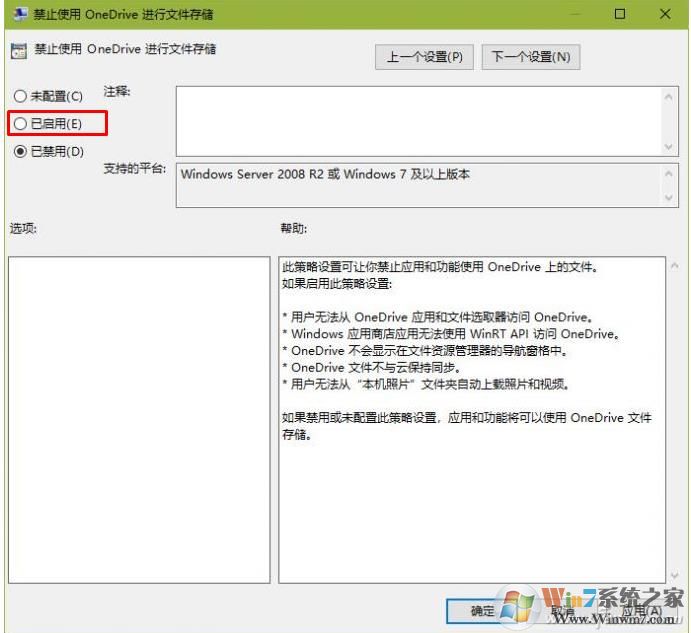Click the supported platform text 'Windows Server 2008 R2'
The width and height of the screenshot is (691, 633).
pyautogui.click(x=252, y=174)
